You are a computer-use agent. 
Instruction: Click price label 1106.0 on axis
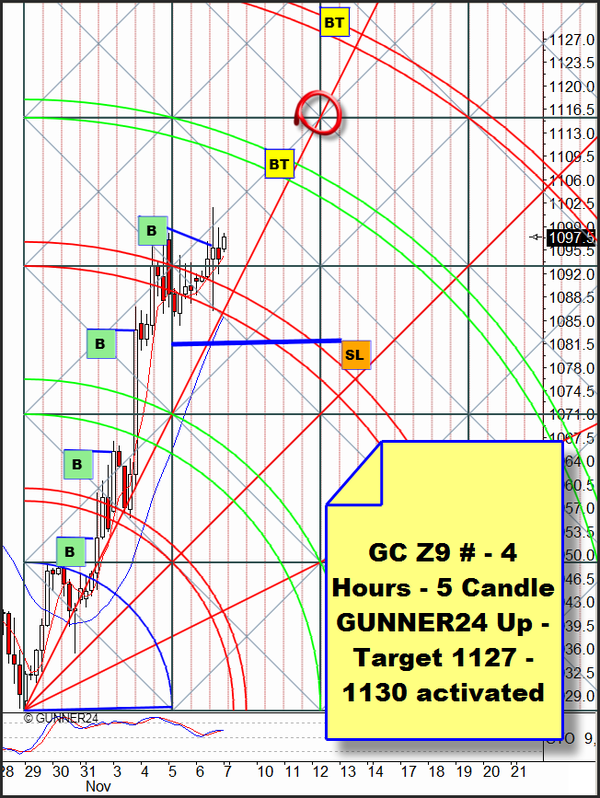tap(571, 181)
